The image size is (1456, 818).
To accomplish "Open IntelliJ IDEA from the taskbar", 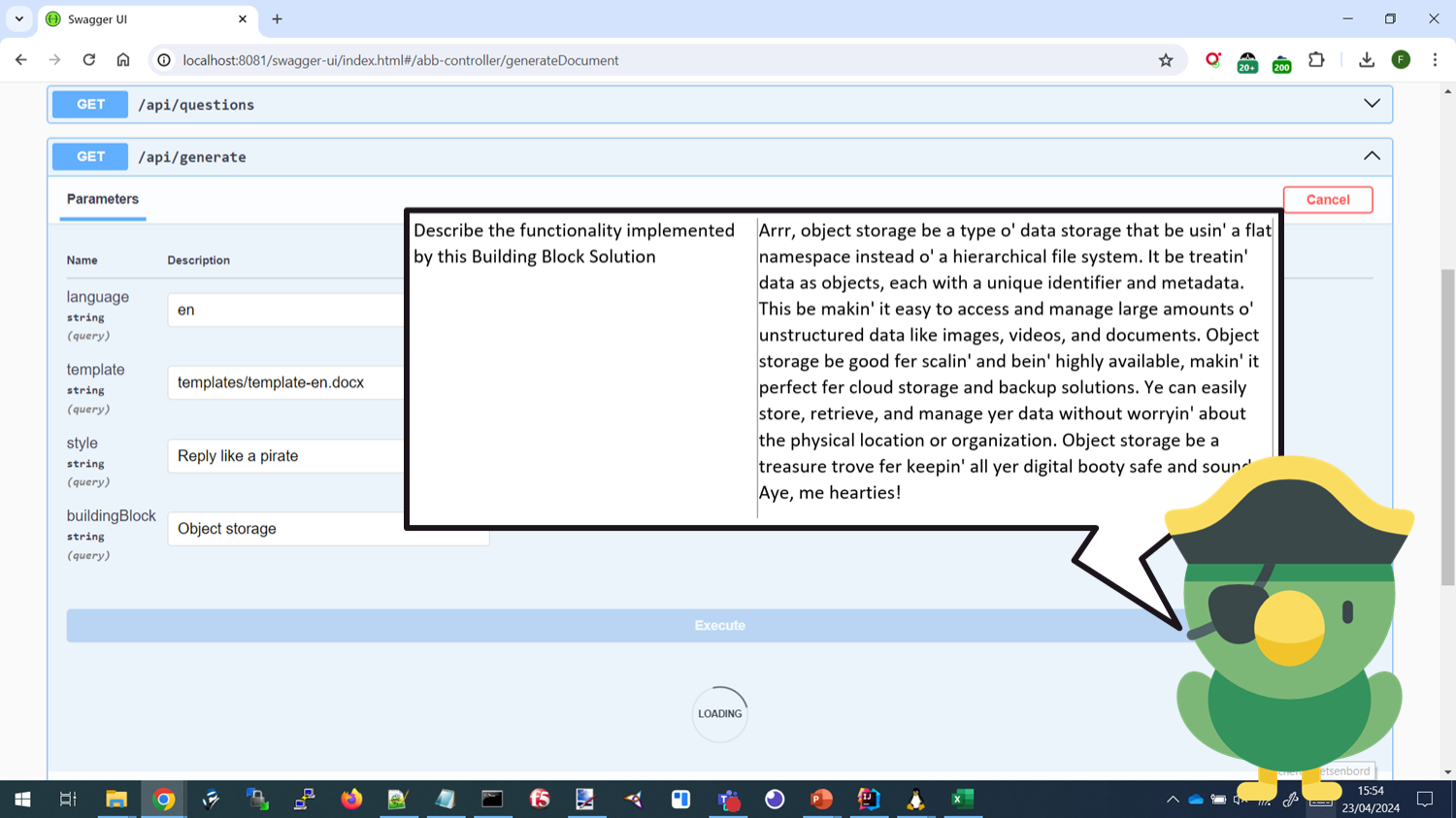I will pyautogui.click(x=868, y=799).
